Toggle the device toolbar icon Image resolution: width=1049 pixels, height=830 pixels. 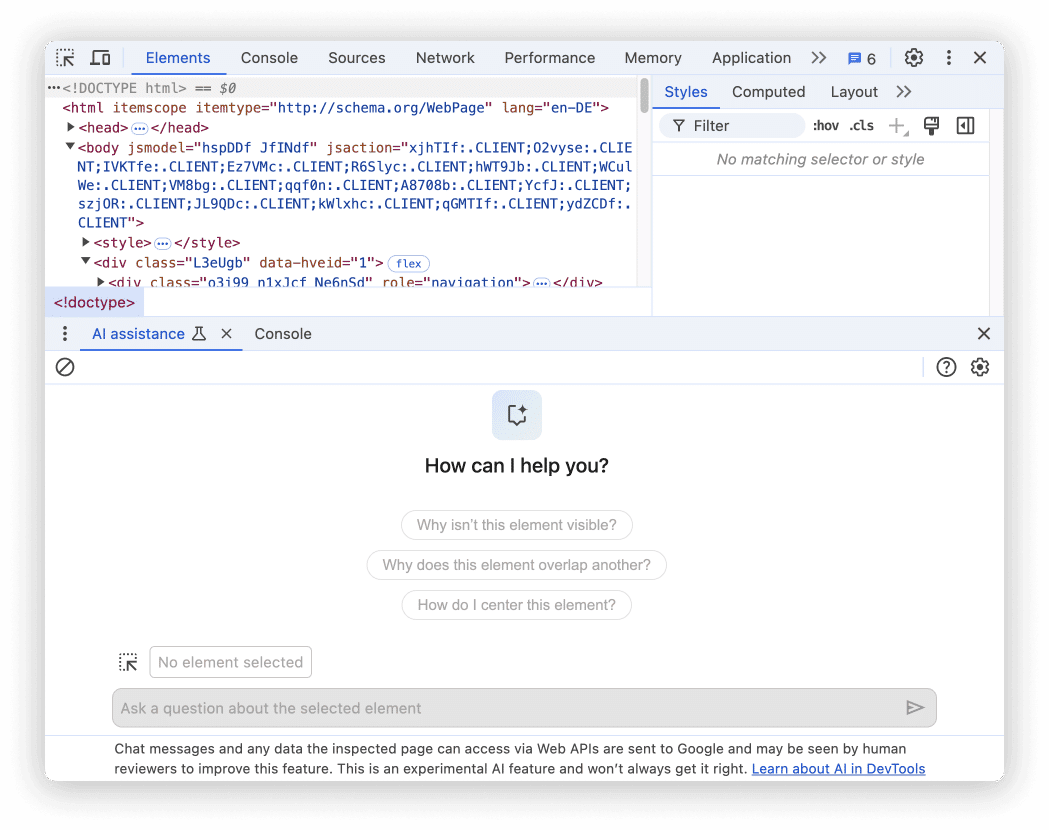pos(100,57)
